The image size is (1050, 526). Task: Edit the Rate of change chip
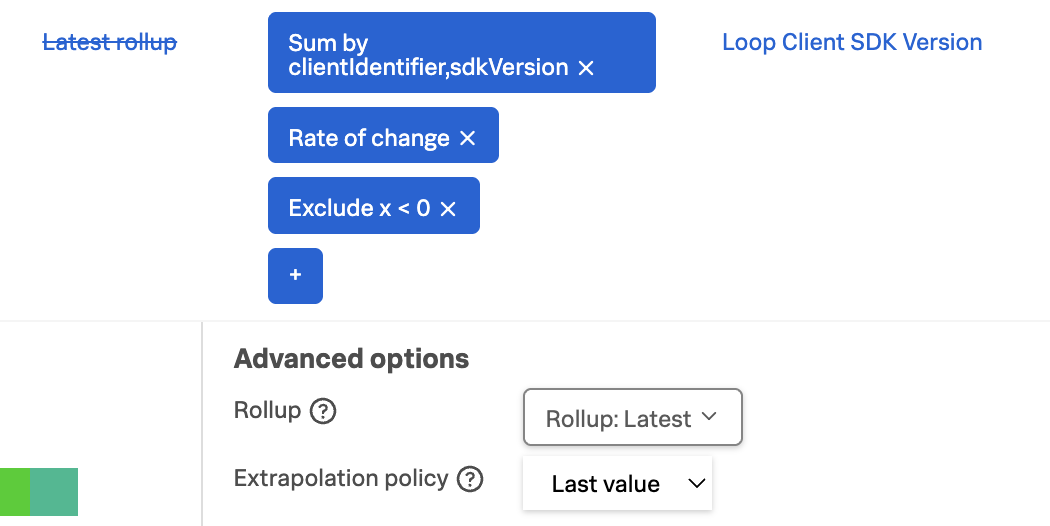click(x=368, y=139)
